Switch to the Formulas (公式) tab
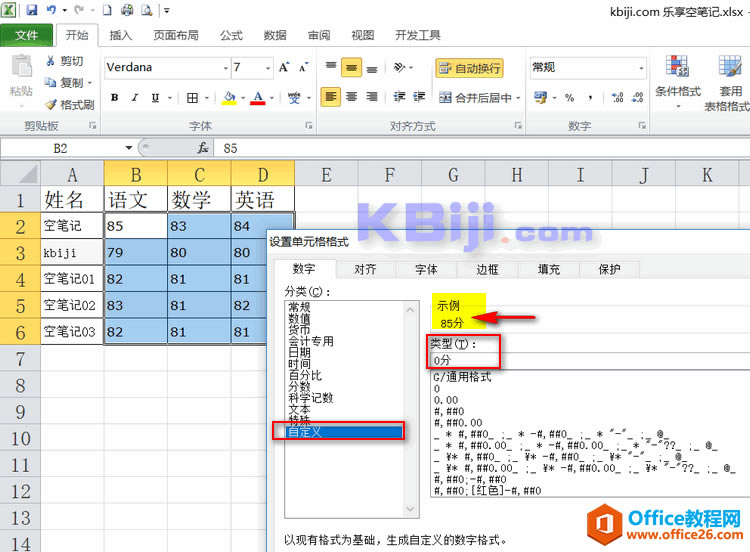Image resolution: width=750 pixels, height=552 pixels. 231,35
